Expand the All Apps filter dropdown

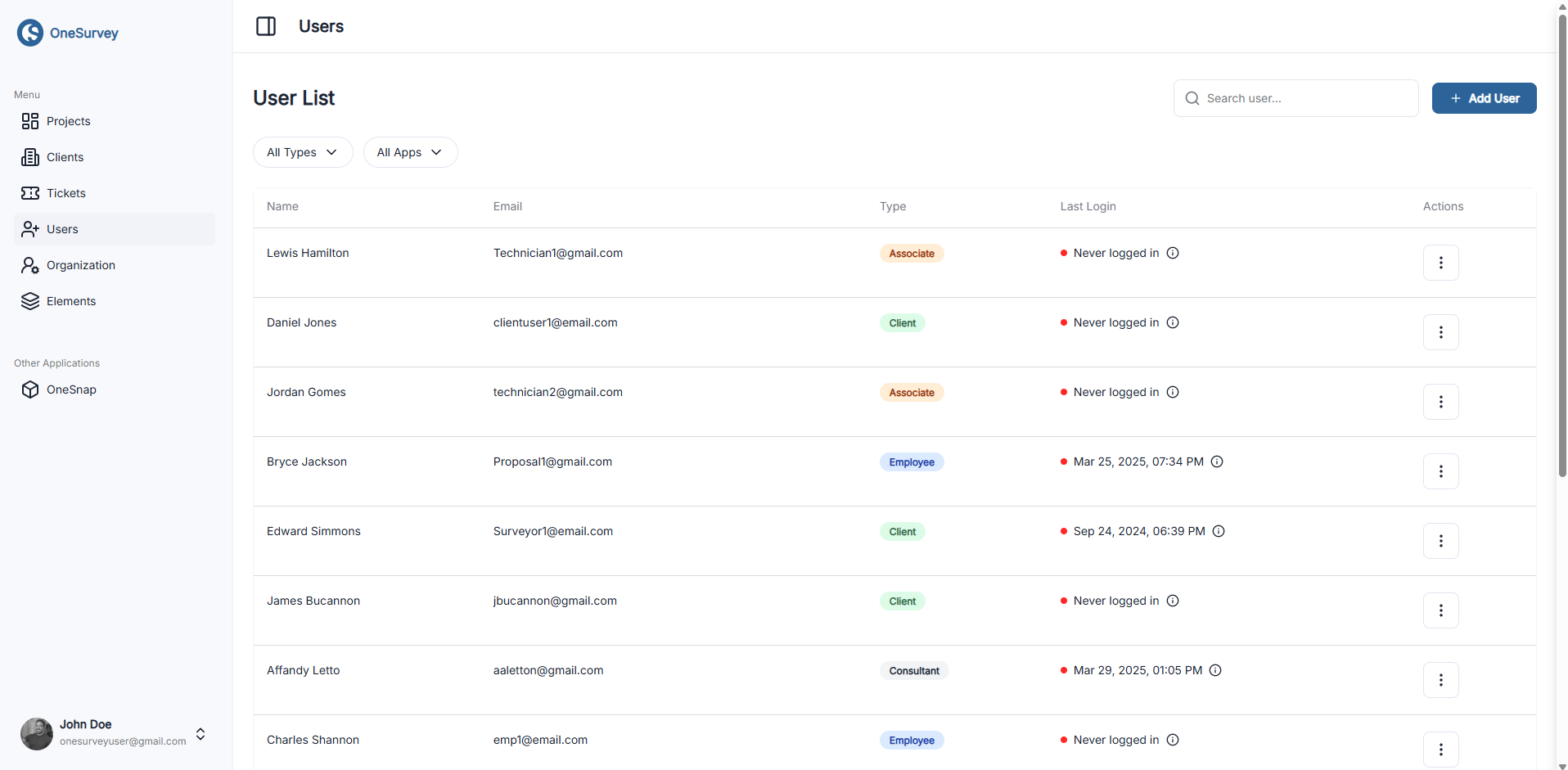410,152
